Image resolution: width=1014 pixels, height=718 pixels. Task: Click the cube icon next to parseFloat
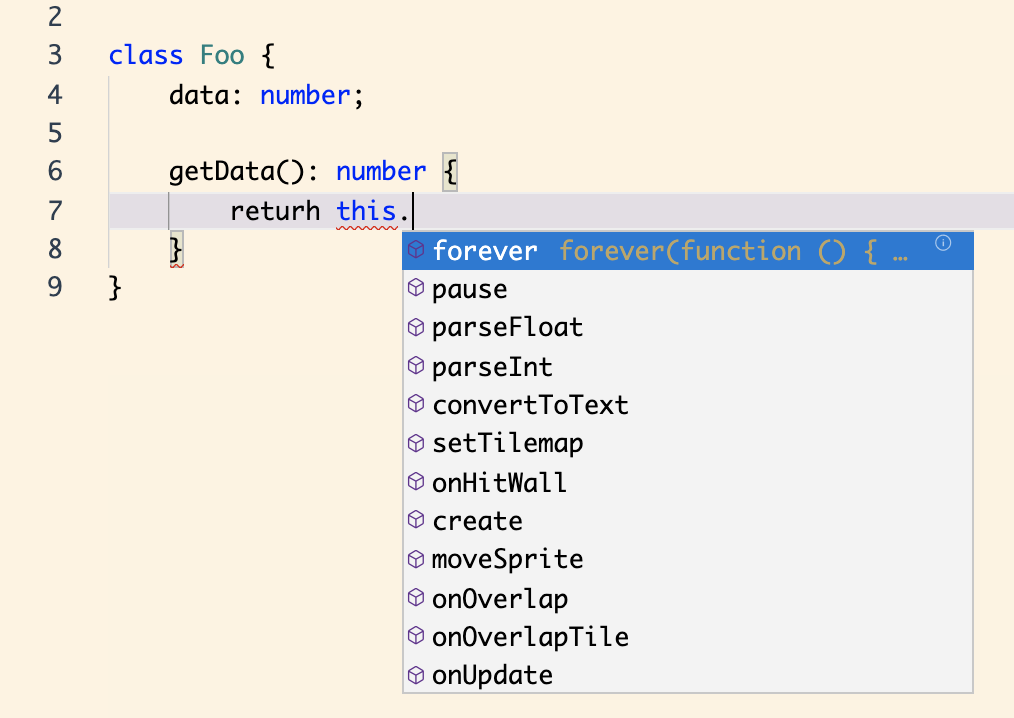pyautogui.click(x=415, y=327)
